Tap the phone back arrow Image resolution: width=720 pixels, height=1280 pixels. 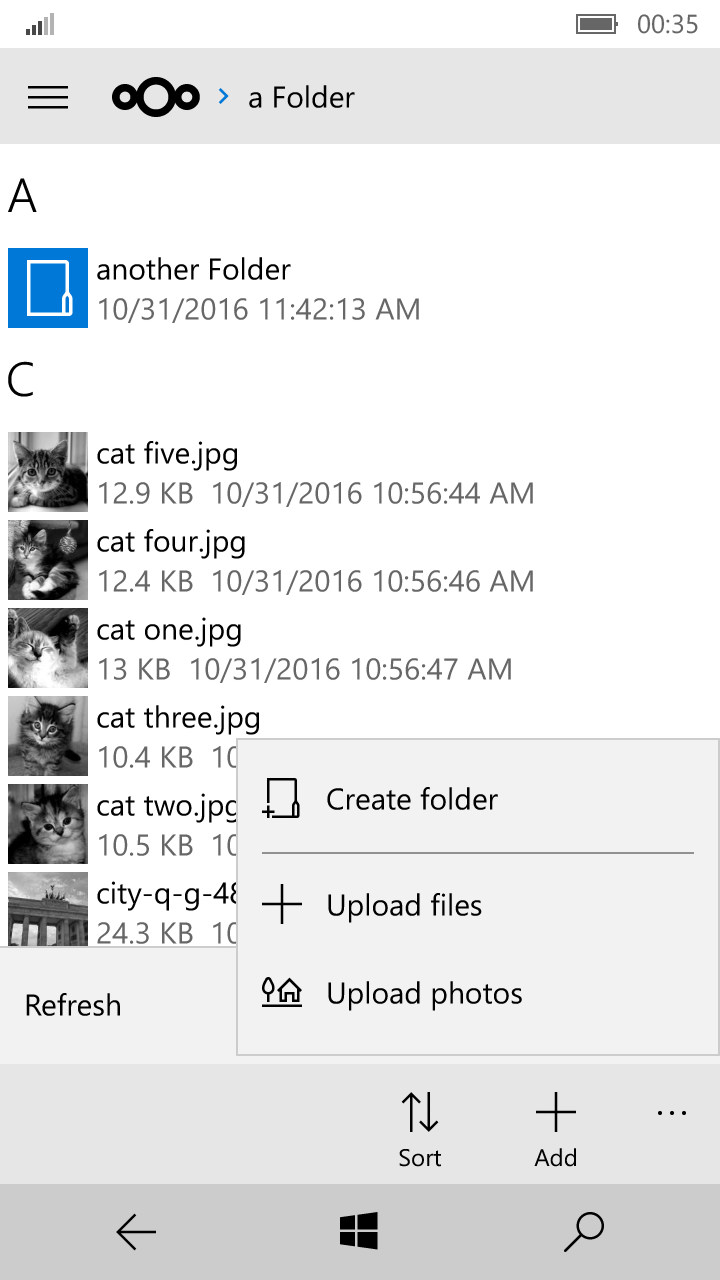click(136, 1233)
